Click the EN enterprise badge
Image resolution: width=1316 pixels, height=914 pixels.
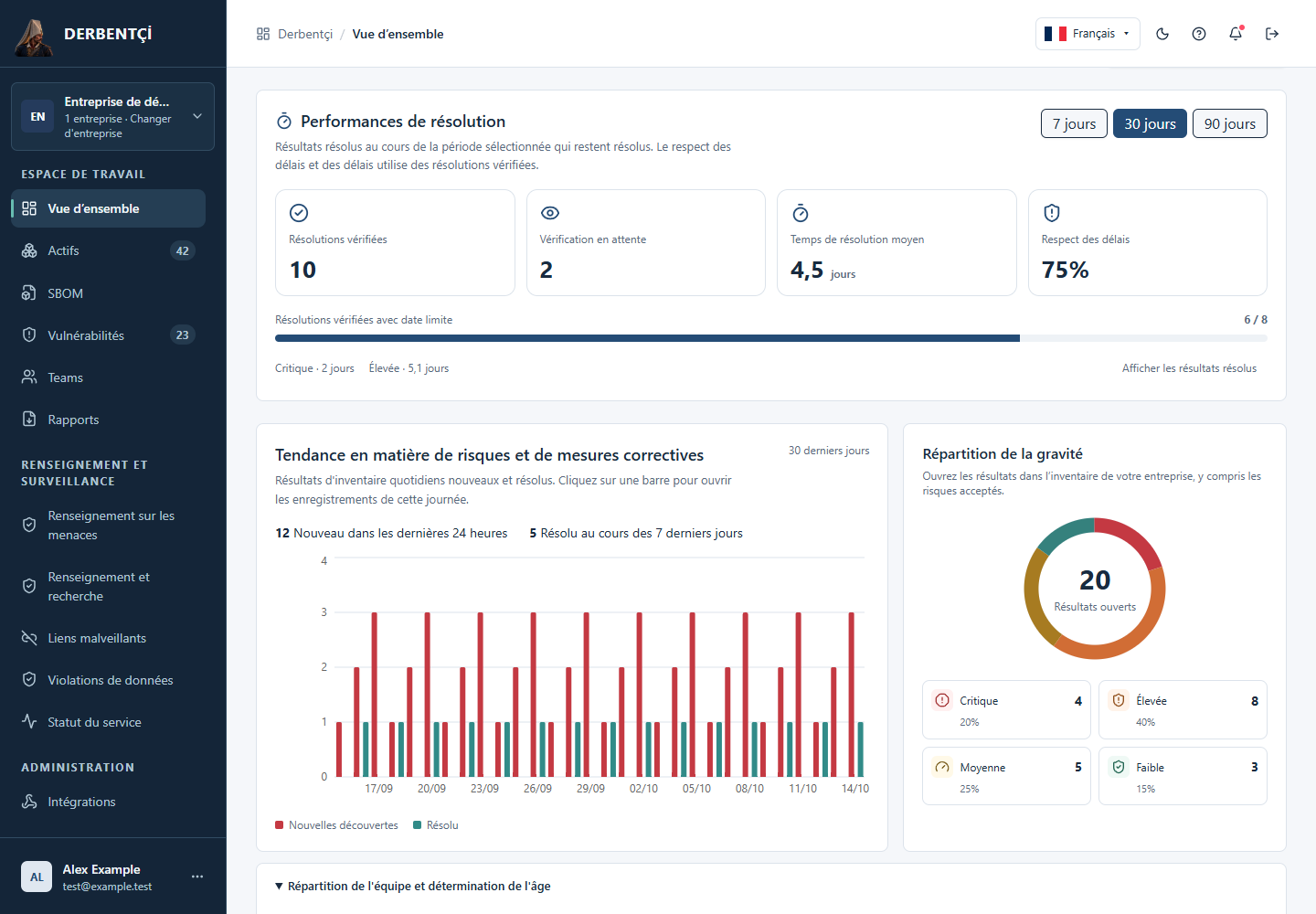tap(37, 116)
